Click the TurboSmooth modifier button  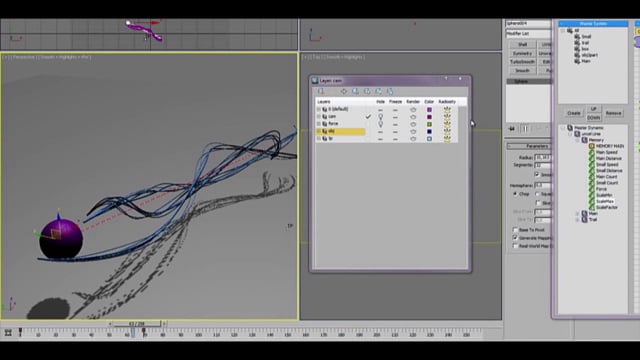(x=522, y=62)
